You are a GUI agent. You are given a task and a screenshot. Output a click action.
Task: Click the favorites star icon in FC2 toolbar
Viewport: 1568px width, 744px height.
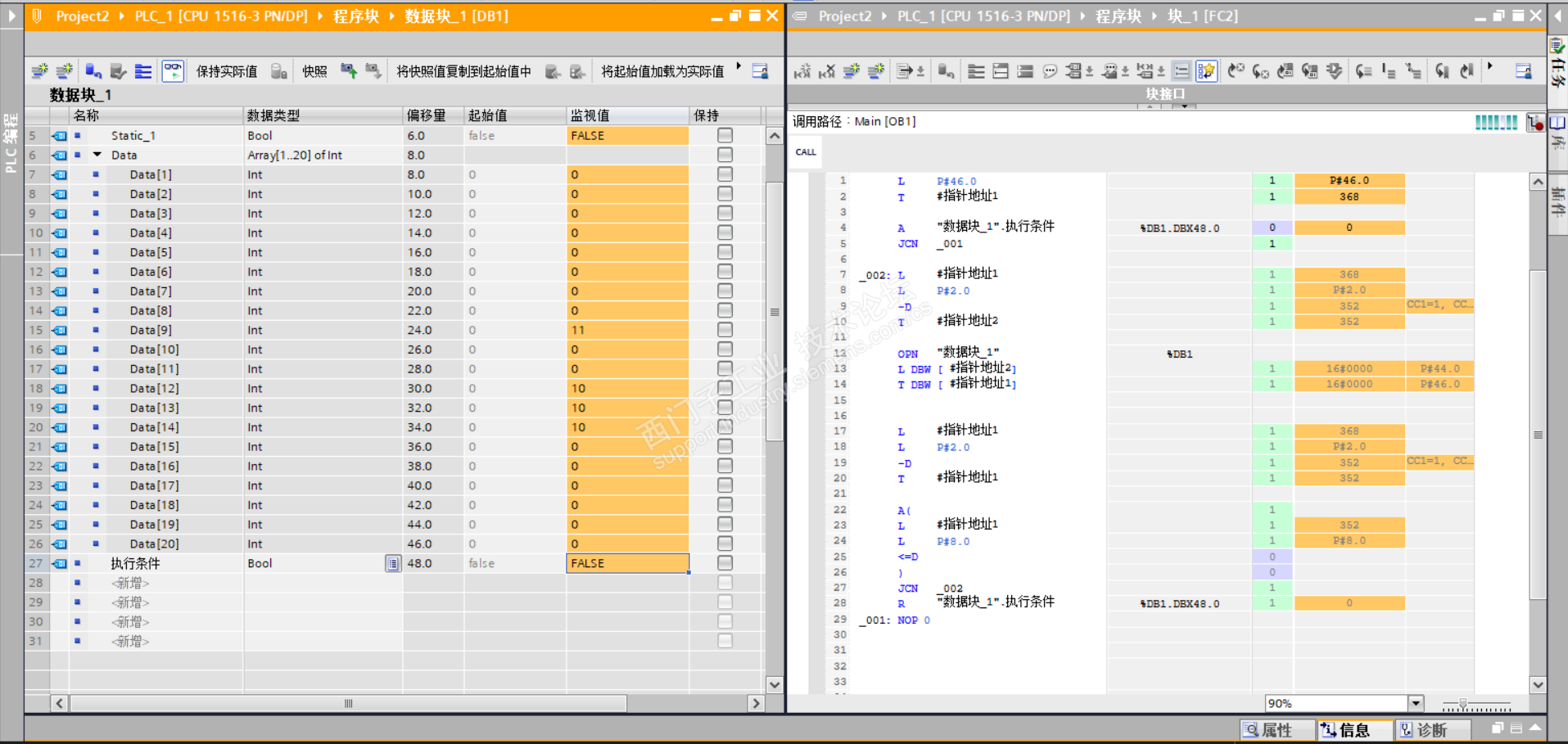[1206, 71]
